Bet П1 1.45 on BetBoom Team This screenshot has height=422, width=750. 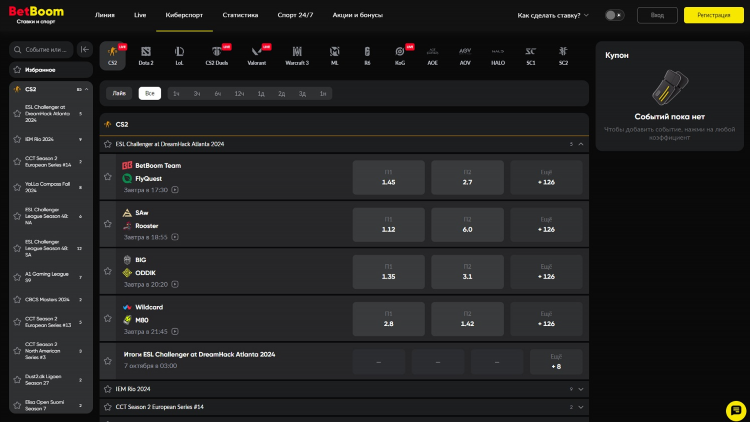pyautogui.click(x=388, y=178)
